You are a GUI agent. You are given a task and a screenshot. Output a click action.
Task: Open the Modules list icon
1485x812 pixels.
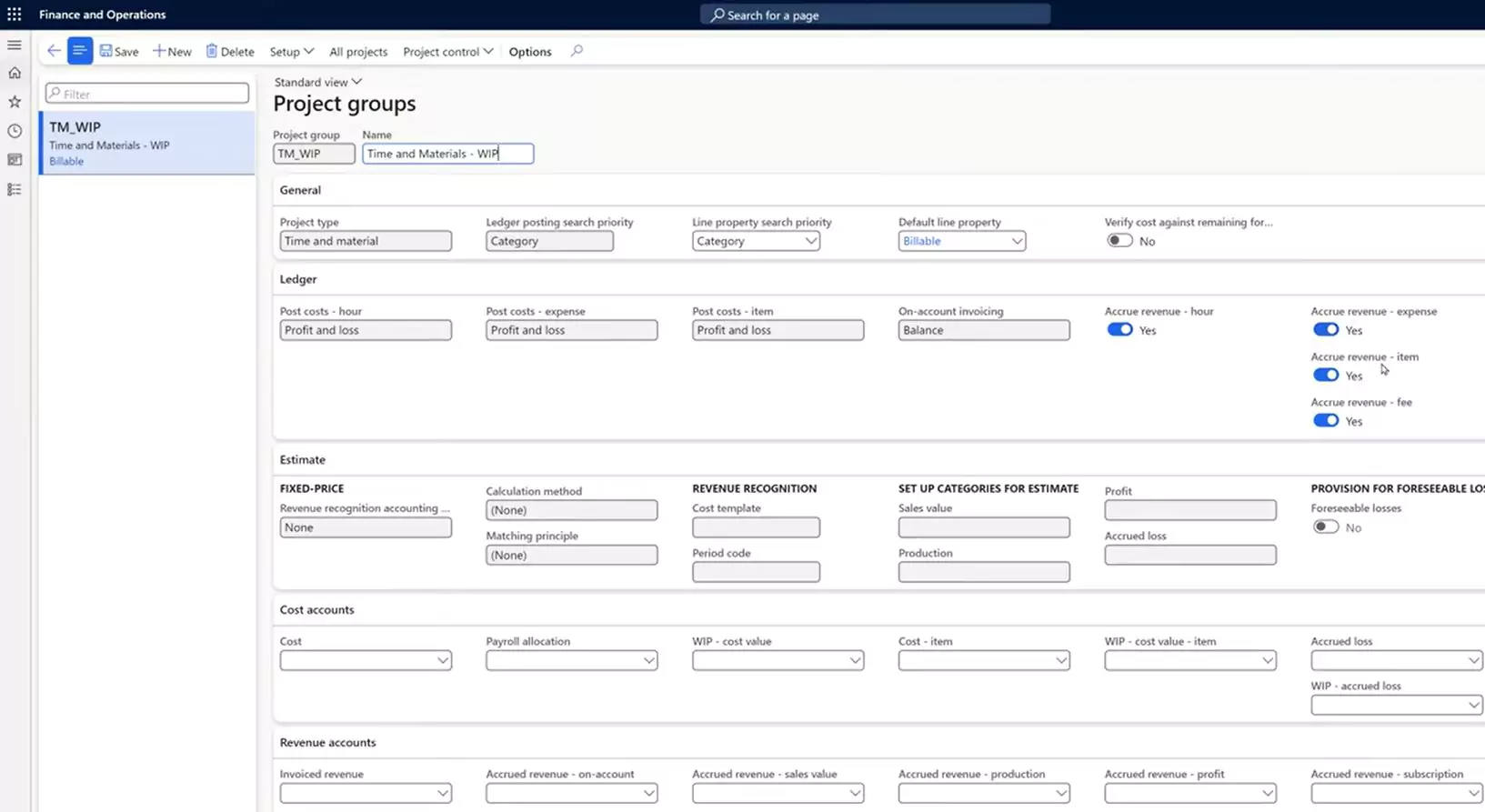tap(15, 189)
